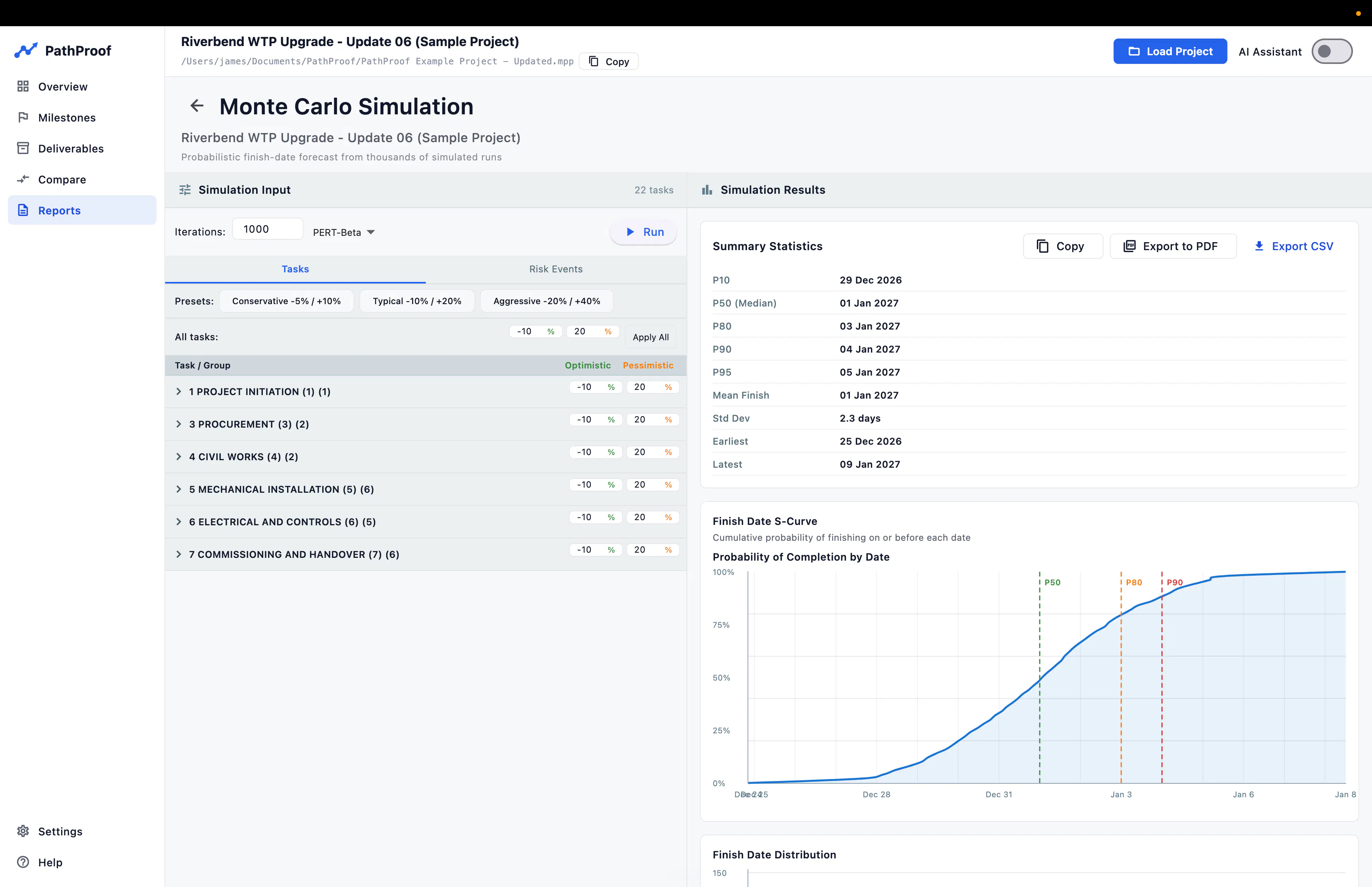Click the Simulation Input sliders icon

pos(185,190)
